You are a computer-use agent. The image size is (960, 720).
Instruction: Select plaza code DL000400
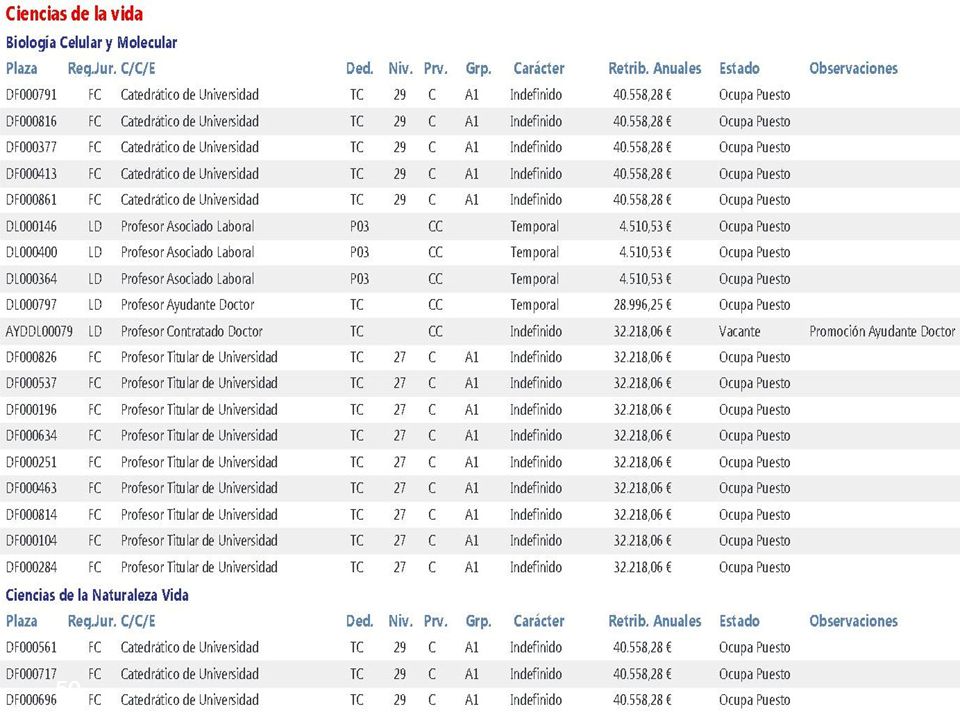click(x=31, y=252)
